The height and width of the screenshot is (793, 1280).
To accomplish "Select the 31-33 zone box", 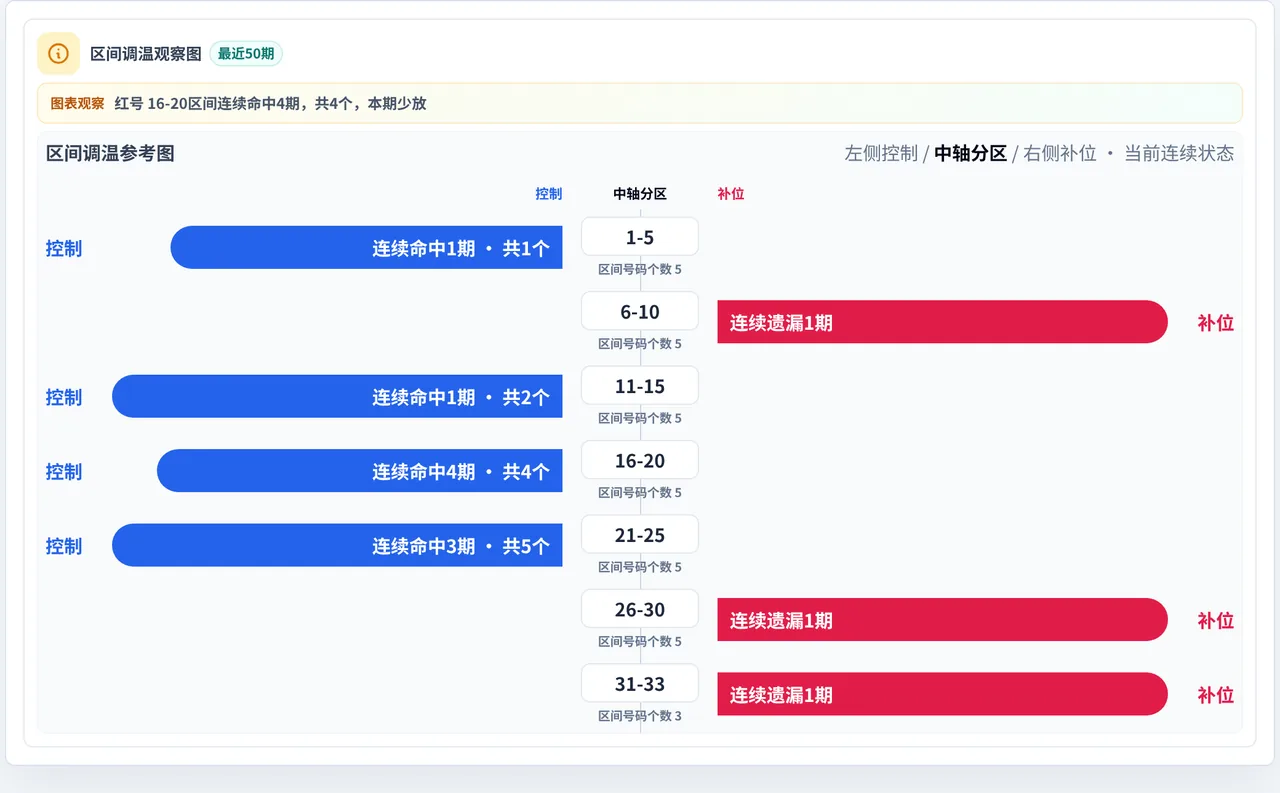I will coord(640,684).
